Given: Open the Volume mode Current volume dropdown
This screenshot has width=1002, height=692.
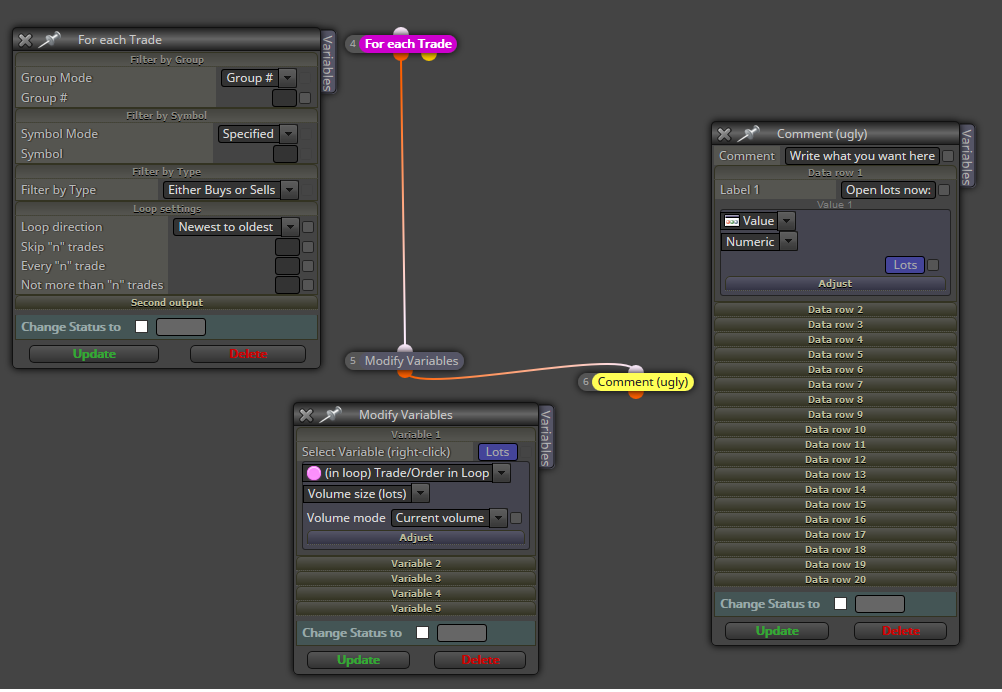Looking at the screenshot, I should 449,518.
